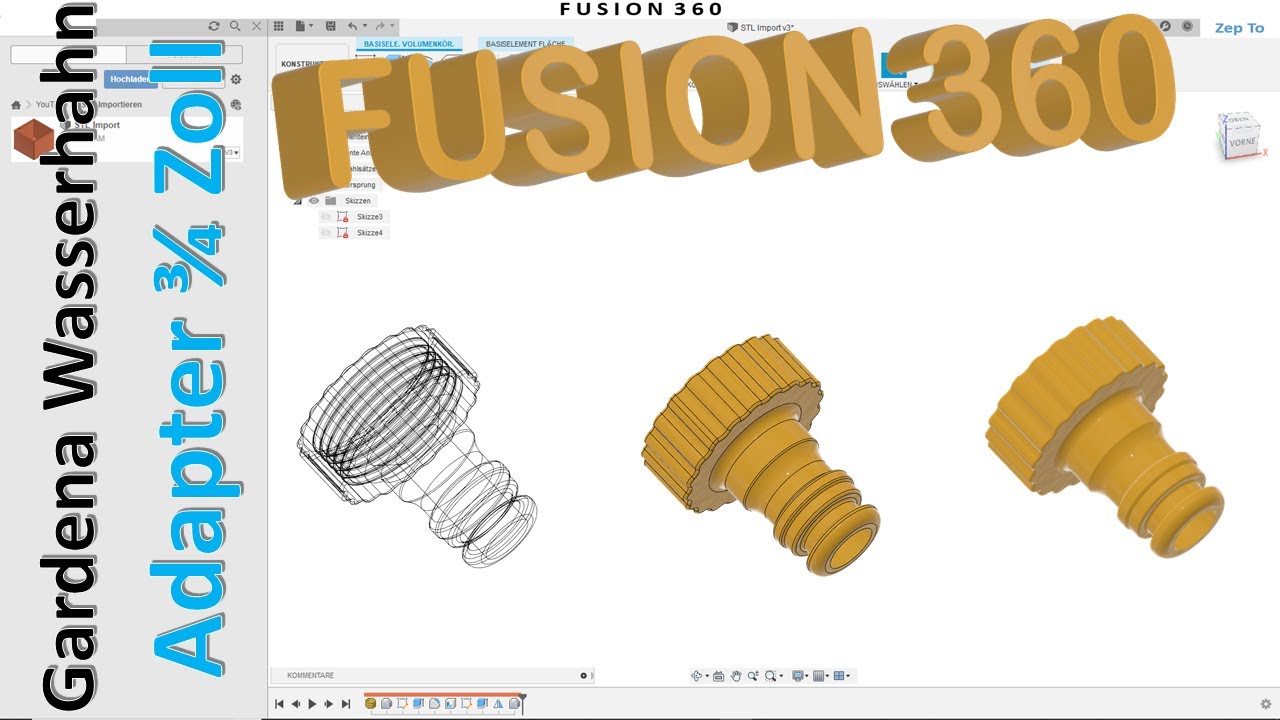1280x720 pixels.
Task: Click the Hochladen upload button
Action: coord(131,79)
